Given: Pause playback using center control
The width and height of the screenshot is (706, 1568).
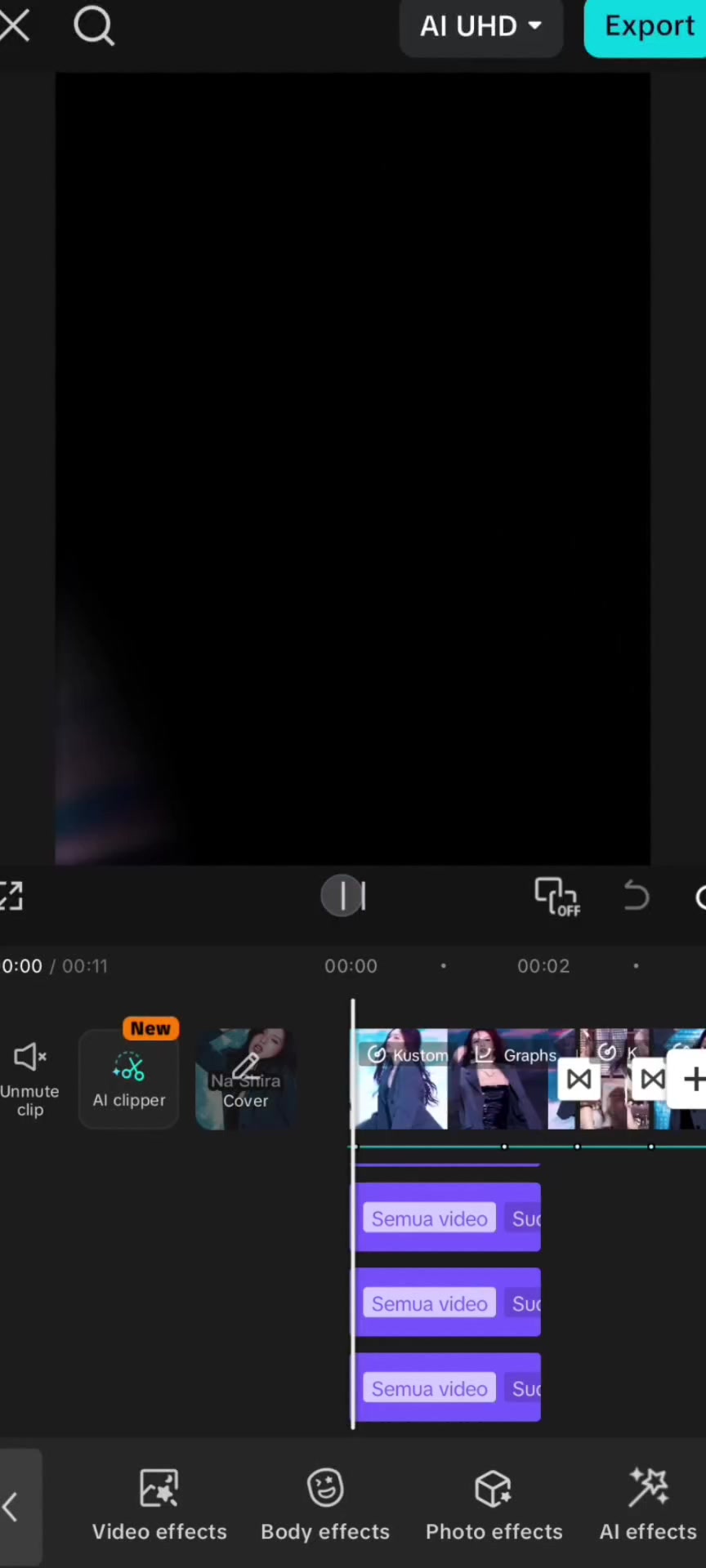Looking at the screenshot, I should (343, 896).
